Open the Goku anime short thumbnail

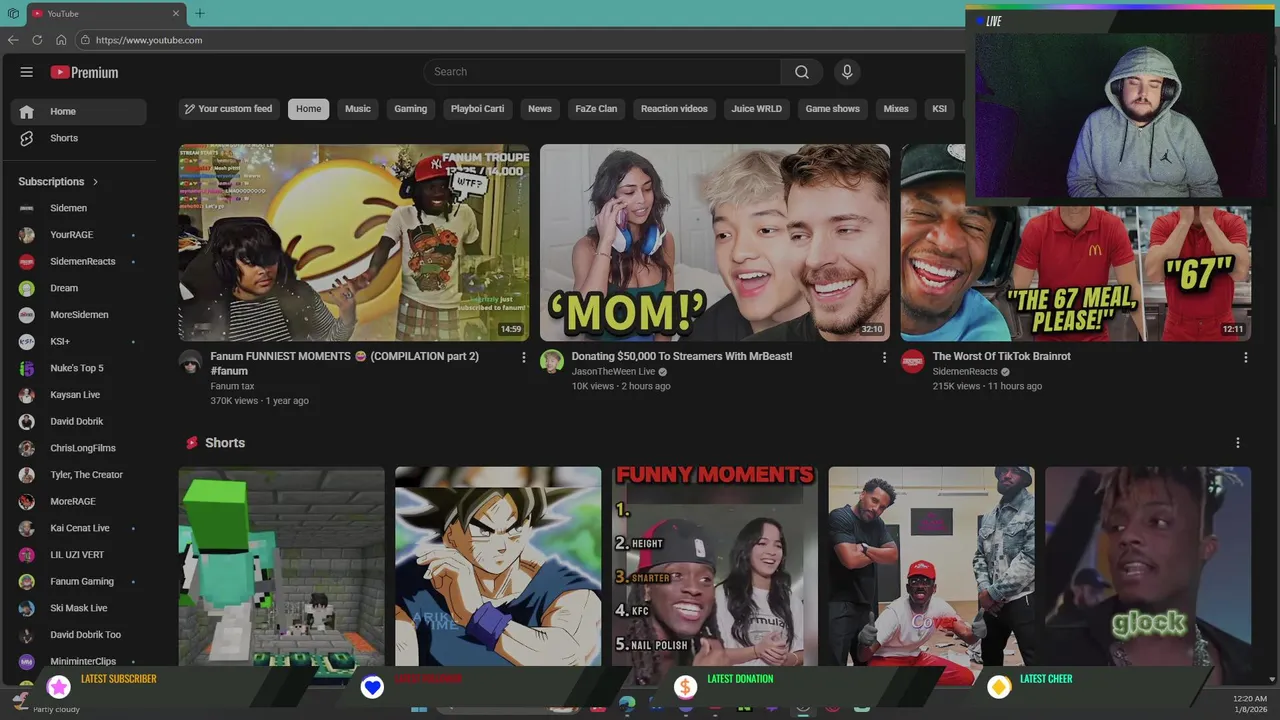[498, 566]
